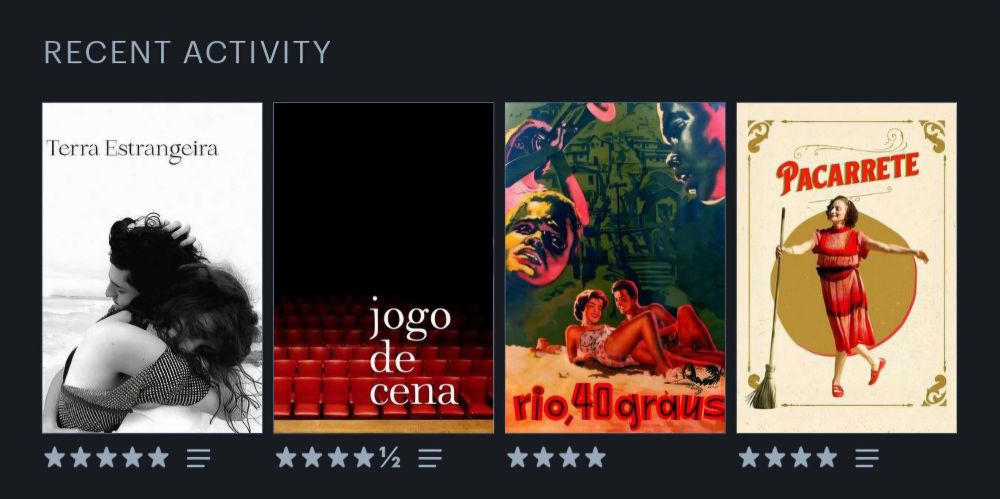The width and height of the screenshot is (1000, 499).
Task: Open the Terra Estrangeira film poster
Action: [x=152, y=268]
